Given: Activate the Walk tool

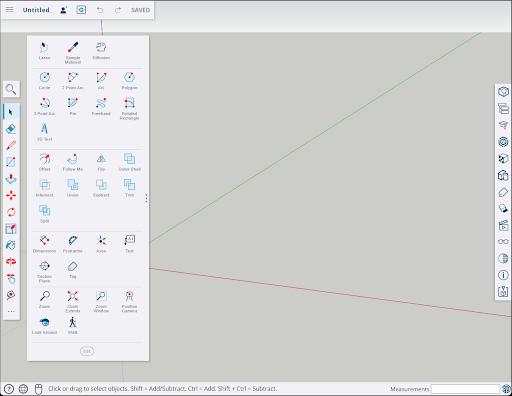Looking at the screenshot, I should coord(73,326).
